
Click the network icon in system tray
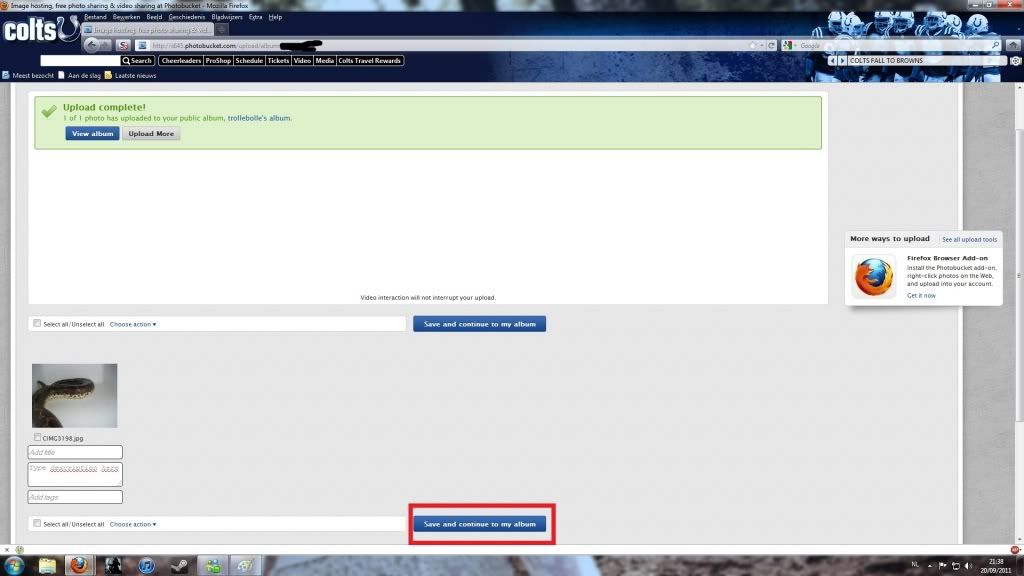(x=955, y=566)
